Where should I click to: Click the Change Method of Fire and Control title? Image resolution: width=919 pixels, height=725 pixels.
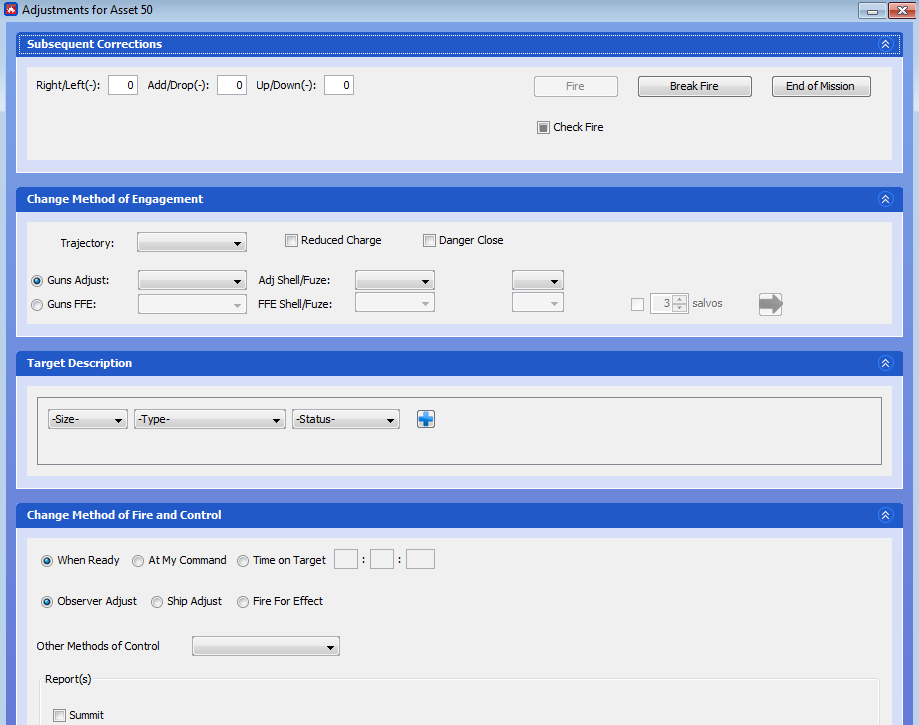124,515
